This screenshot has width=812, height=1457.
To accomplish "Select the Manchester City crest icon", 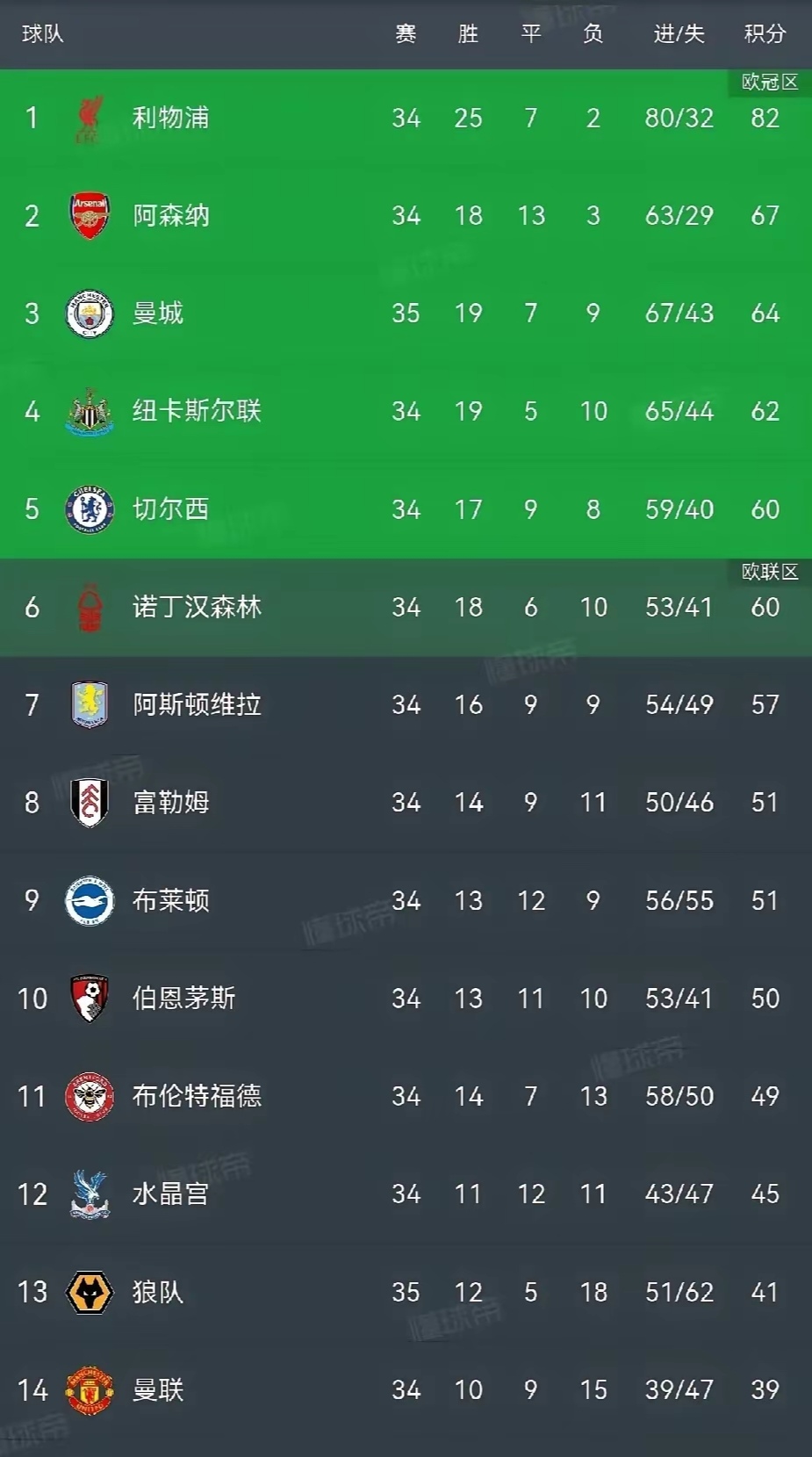I will point(89,314).
